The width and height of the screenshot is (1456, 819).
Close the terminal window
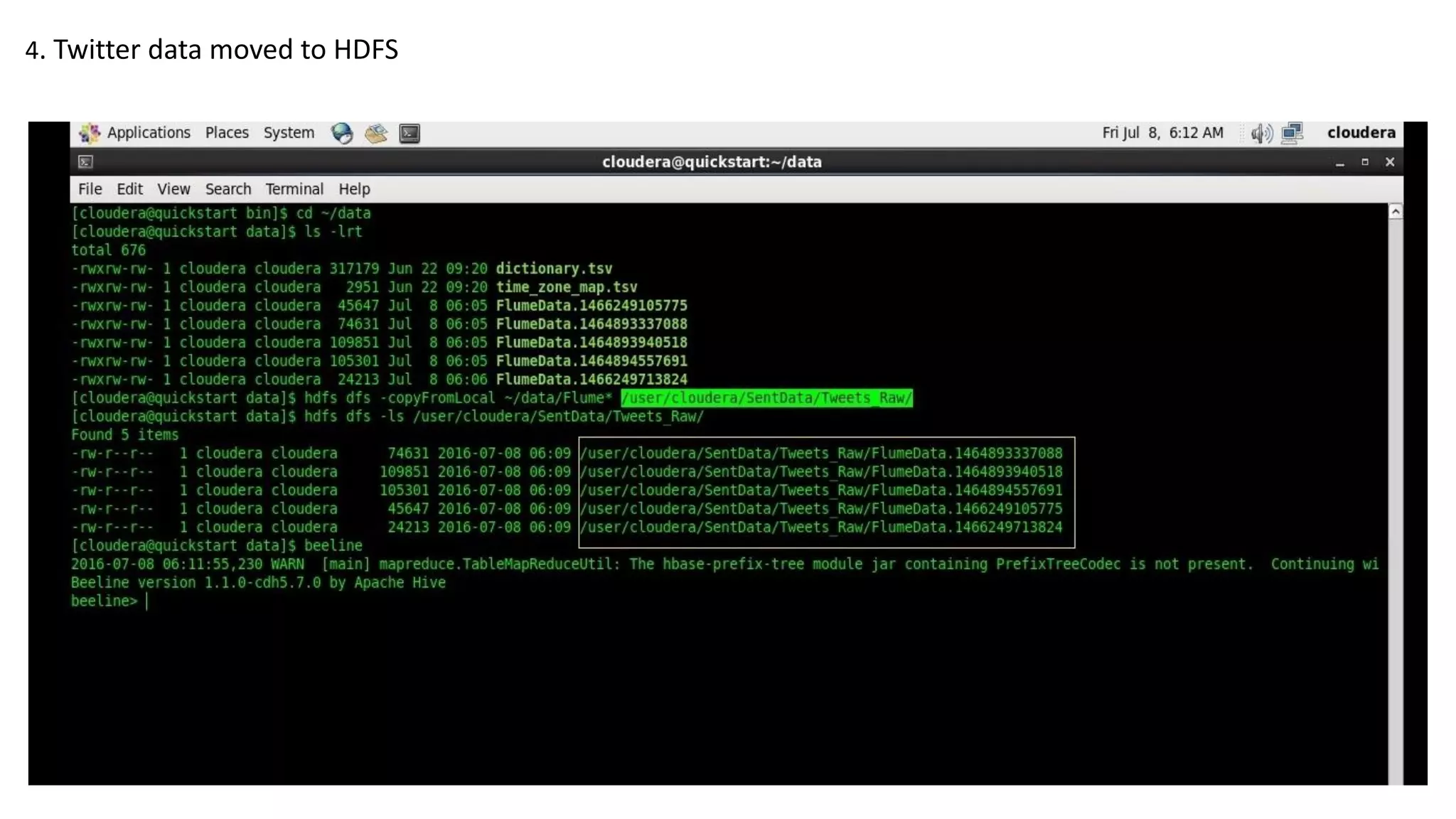point(1390,162)
